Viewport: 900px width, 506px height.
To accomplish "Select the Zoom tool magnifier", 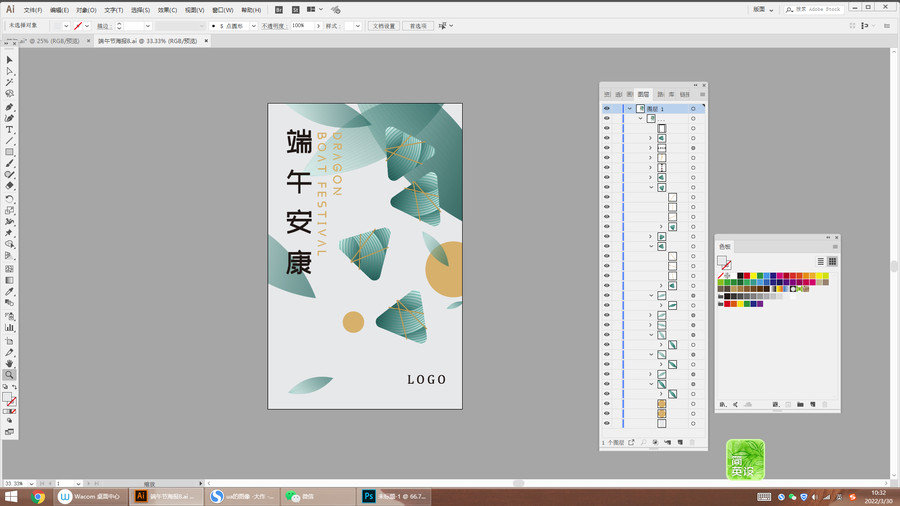I will (x=9, y=375).
